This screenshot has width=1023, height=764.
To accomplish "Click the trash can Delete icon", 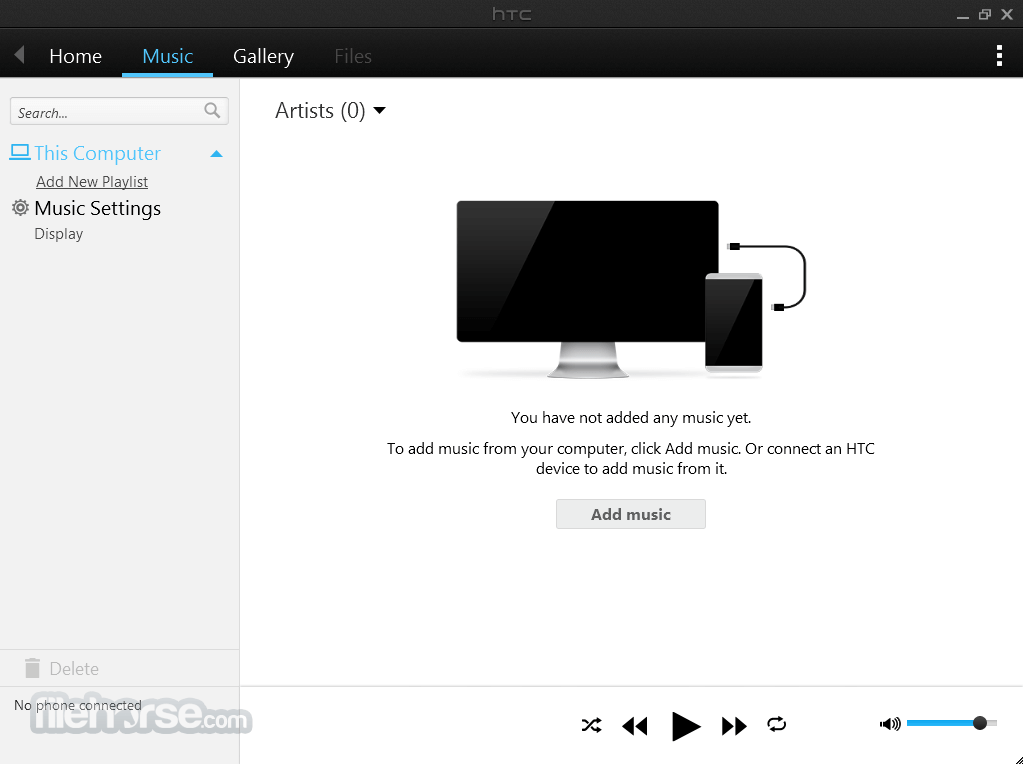I will click(32, 668).
